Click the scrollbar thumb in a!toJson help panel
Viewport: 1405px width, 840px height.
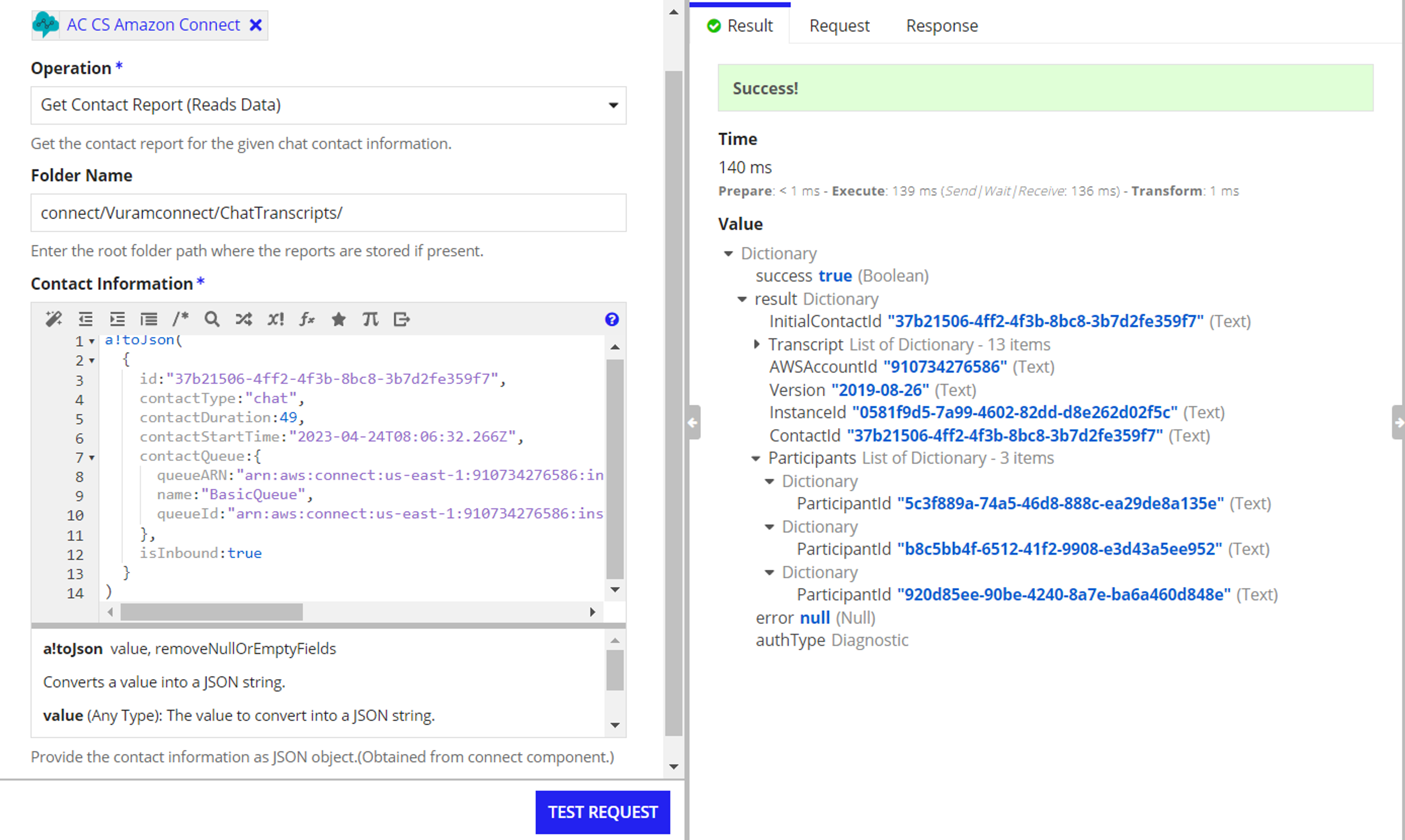pos(615,670)
